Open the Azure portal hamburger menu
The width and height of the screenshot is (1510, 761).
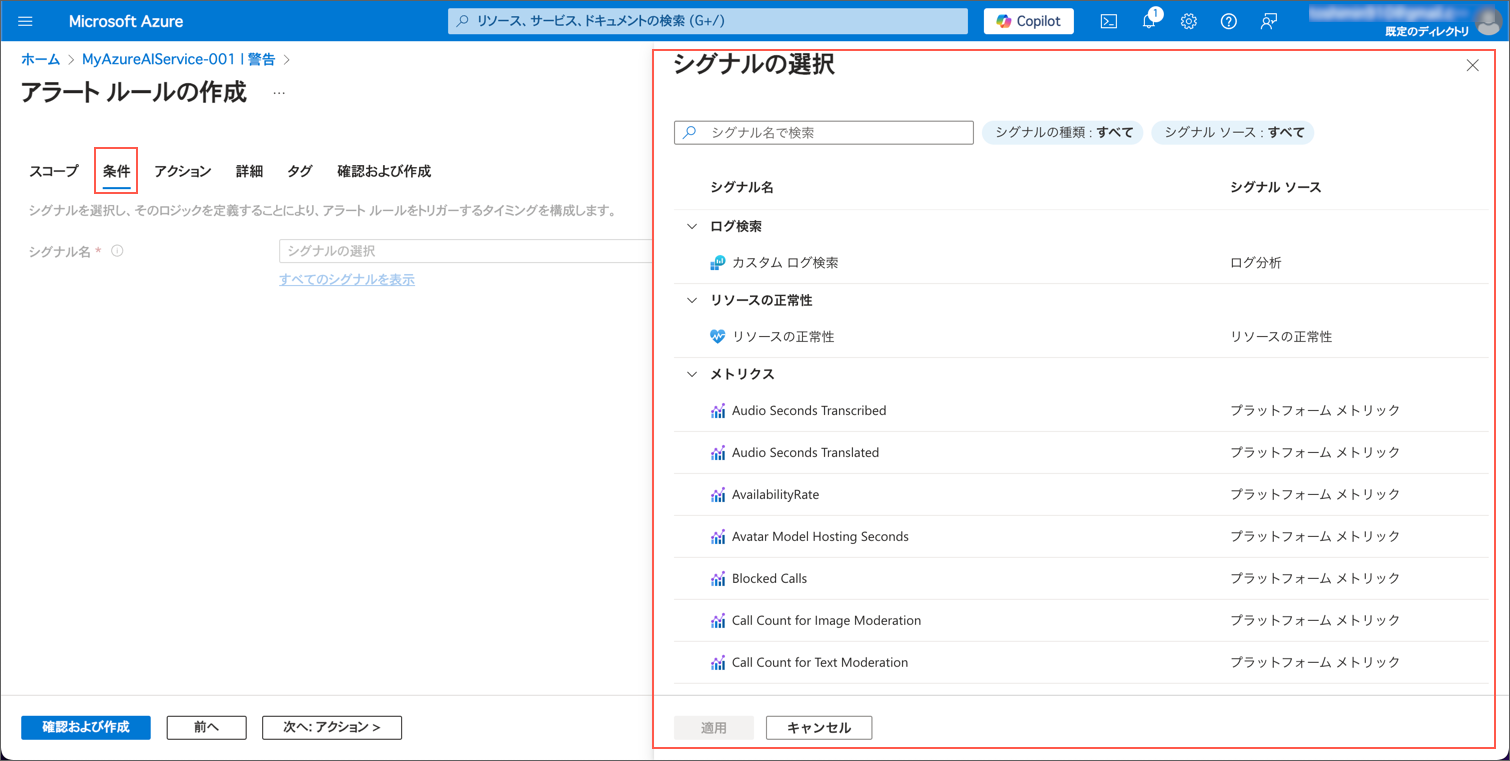[26, 21]
